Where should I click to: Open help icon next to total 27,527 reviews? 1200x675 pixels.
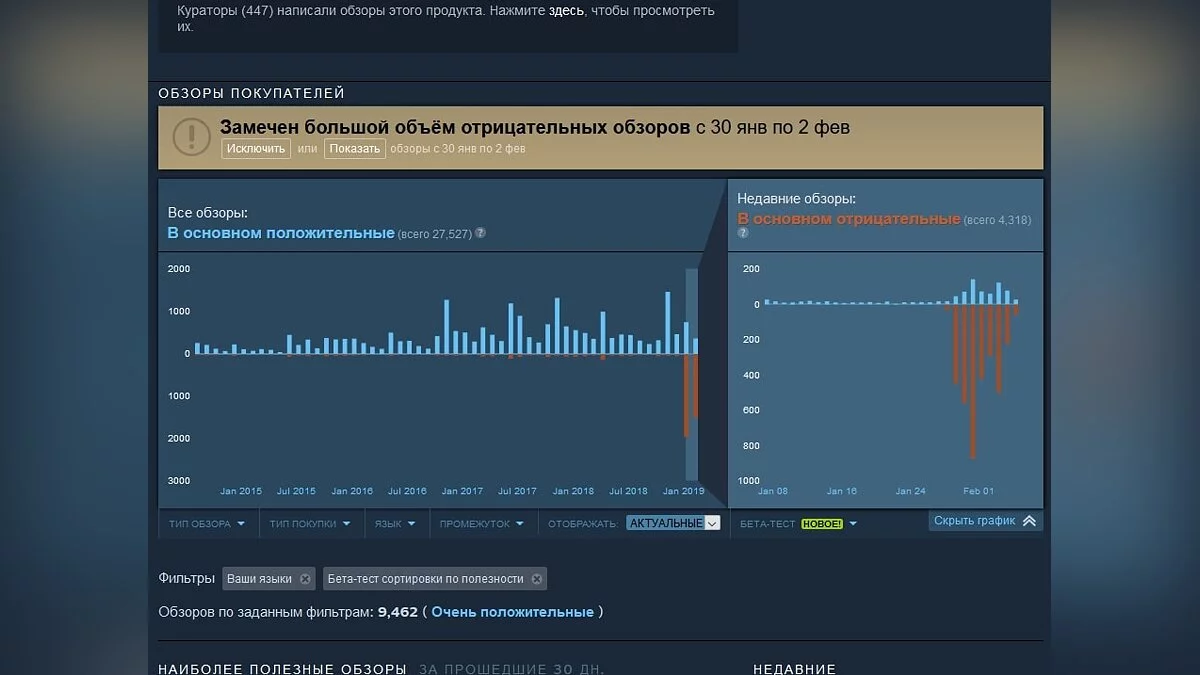pos(480,233)
